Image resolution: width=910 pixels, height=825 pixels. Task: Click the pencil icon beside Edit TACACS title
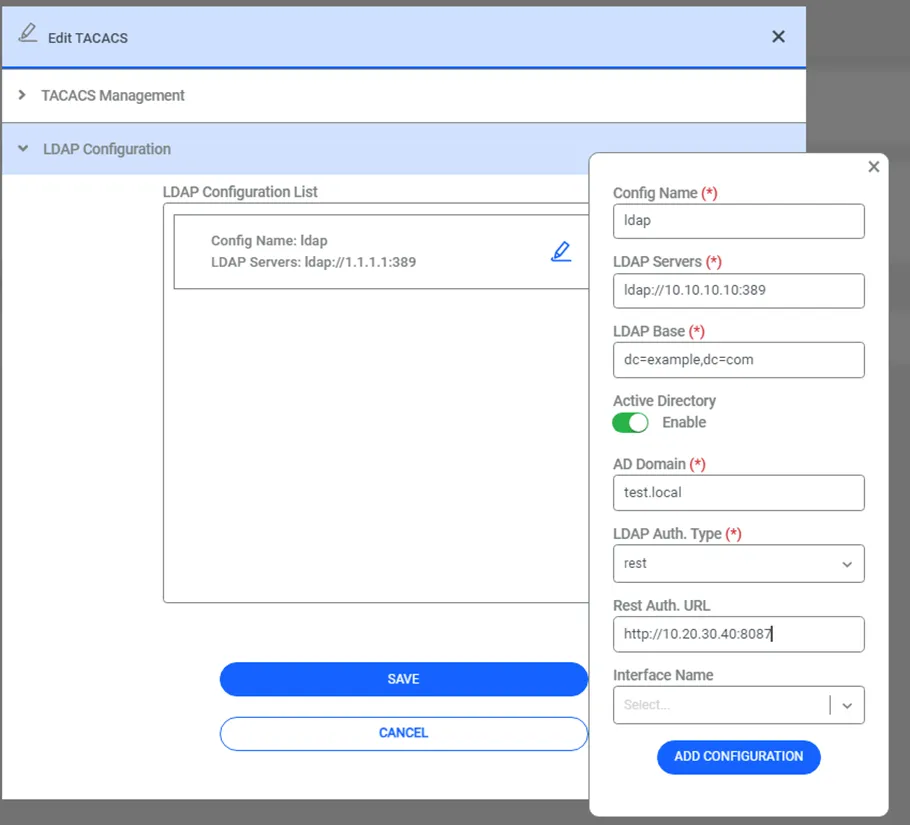[x=27, y=33]
